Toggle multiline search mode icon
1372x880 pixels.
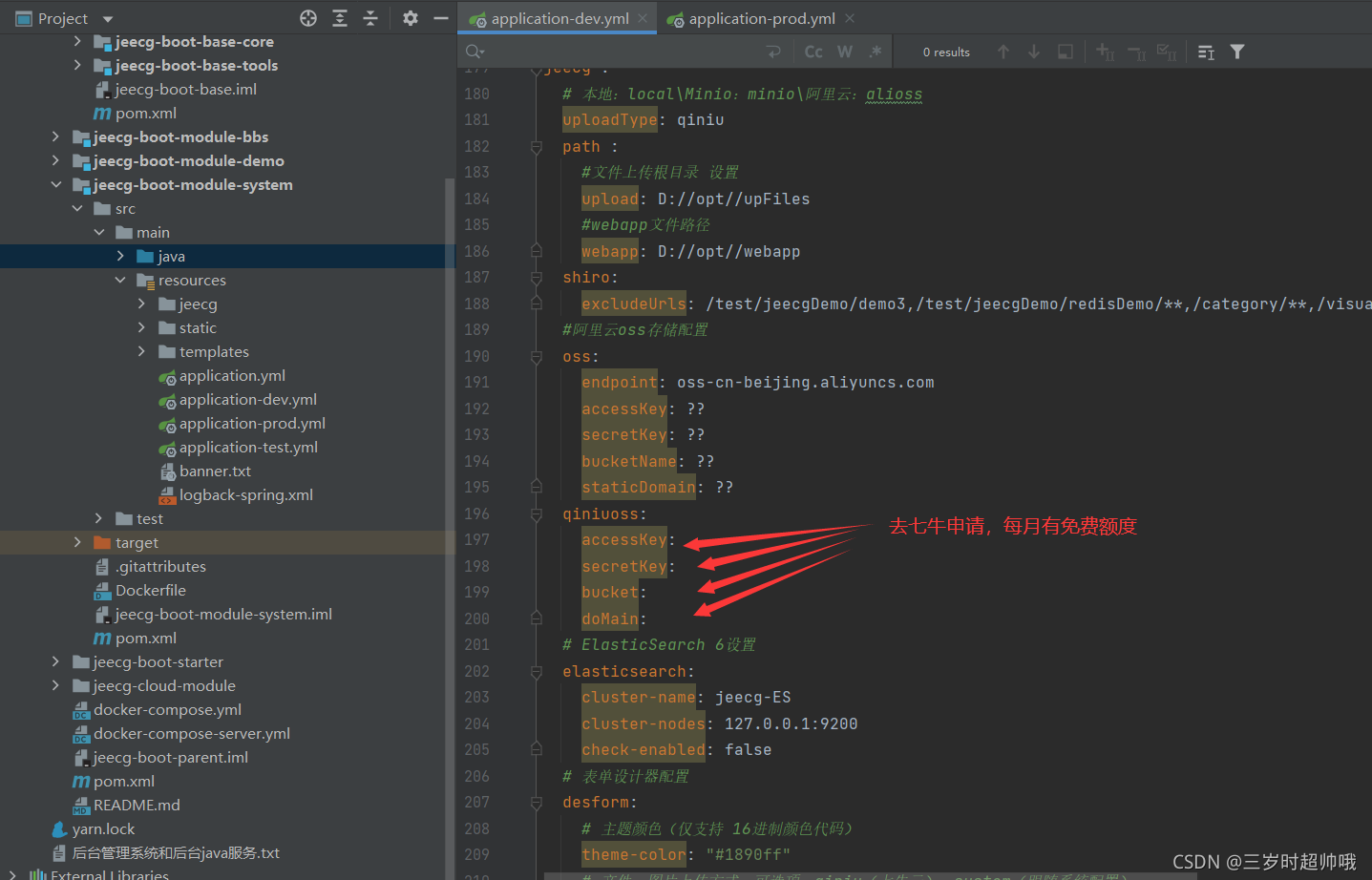(x=1207, y=52)
